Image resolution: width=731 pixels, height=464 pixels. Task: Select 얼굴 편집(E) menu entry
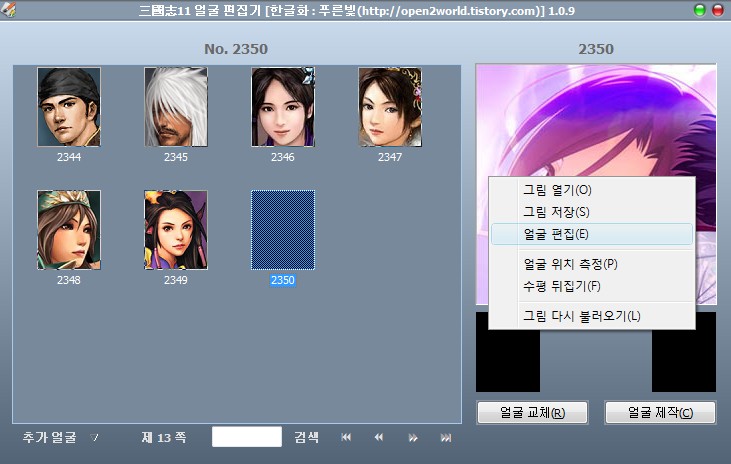click(592, 234)
